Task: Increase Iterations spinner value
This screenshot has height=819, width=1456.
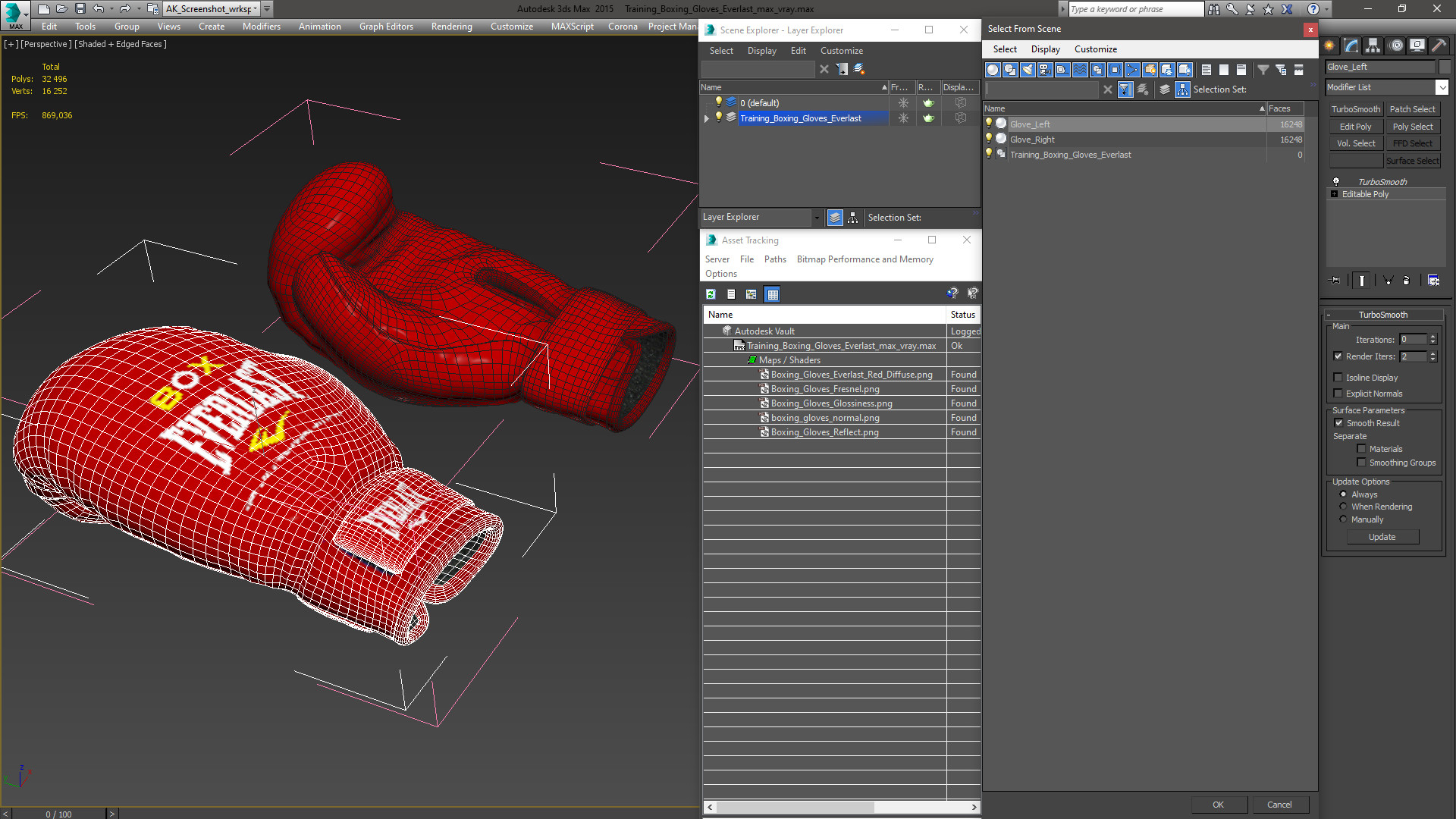Action: click(x=1432, y=337)
